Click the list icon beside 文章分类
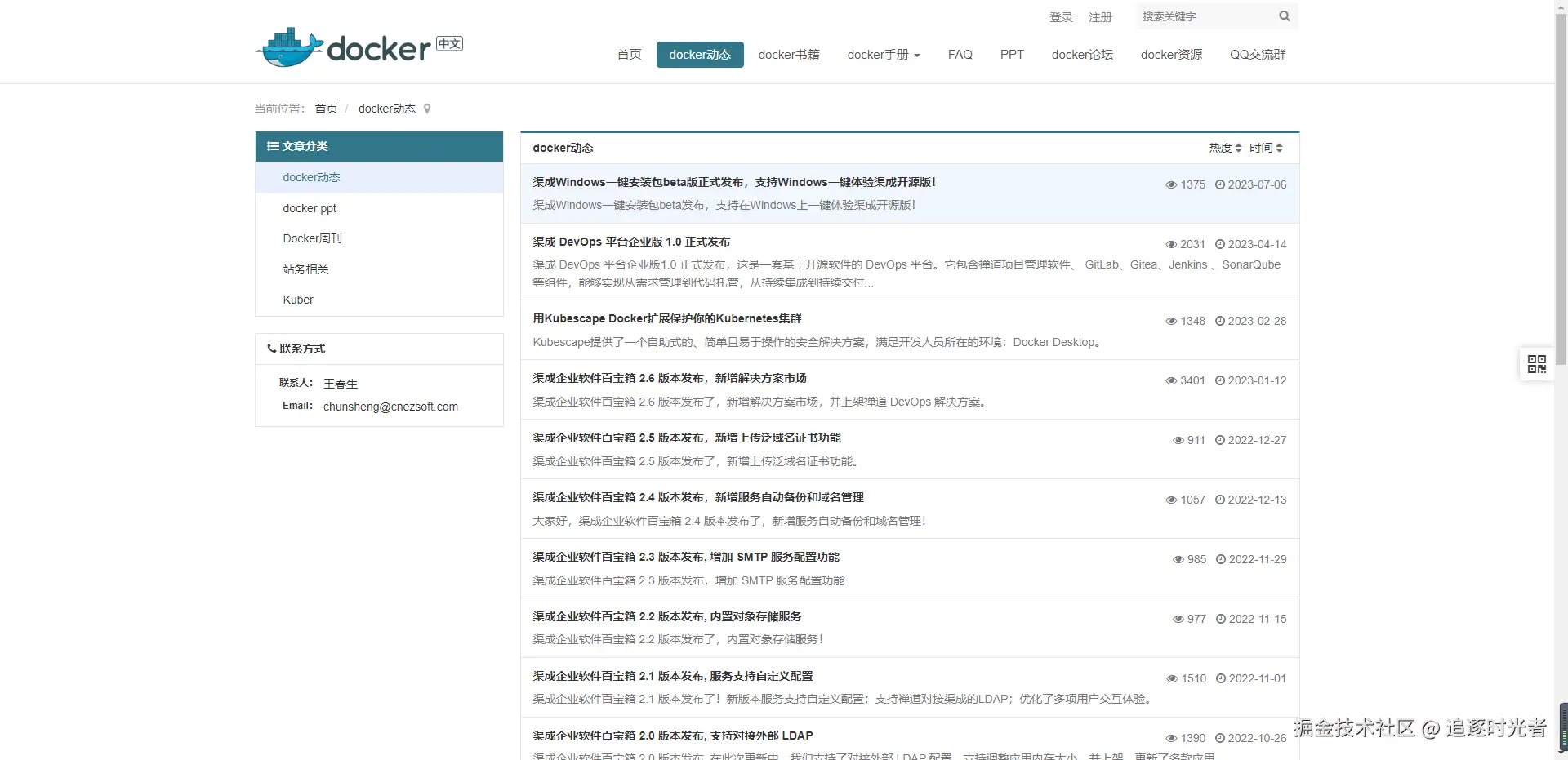 273,146
